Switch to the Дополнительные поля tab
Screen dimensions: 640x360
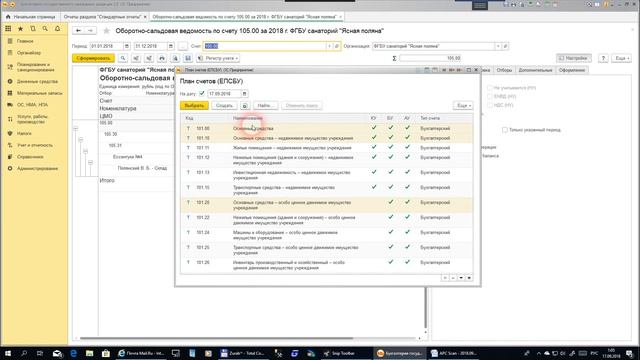535,70
